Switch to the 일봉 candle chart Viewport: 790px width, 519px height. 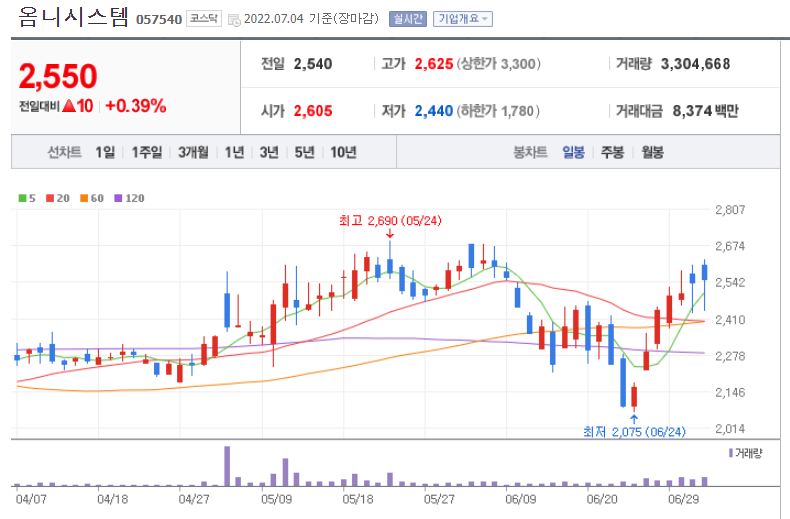(573, 152)
